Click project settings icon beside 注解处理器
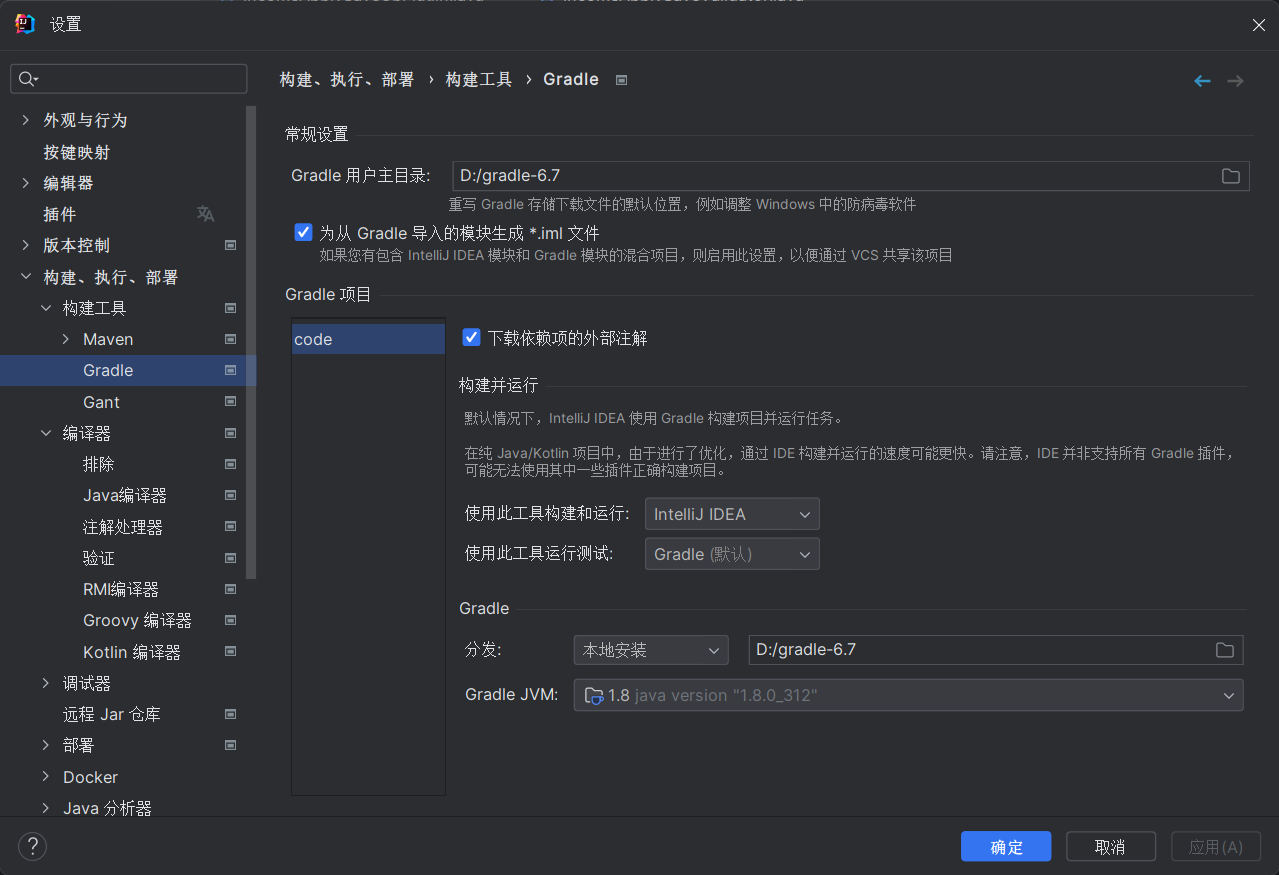 tap(230, 527)
